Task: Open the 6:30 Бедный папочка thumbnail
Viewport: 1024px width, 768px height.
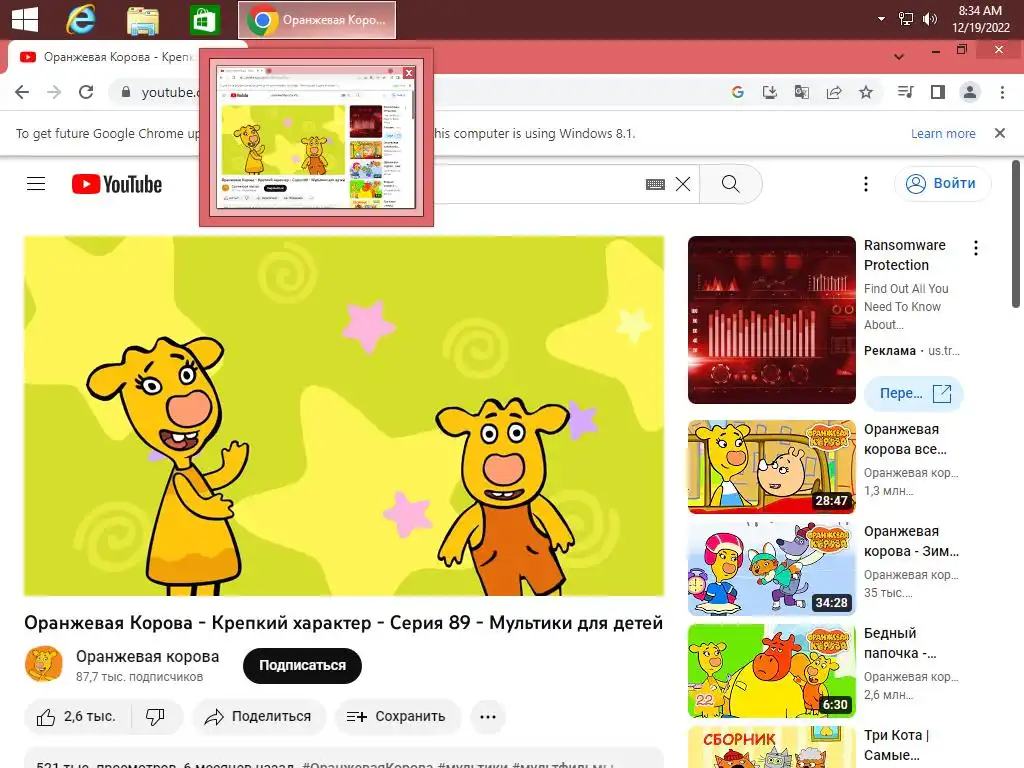Action: (772, 671)
